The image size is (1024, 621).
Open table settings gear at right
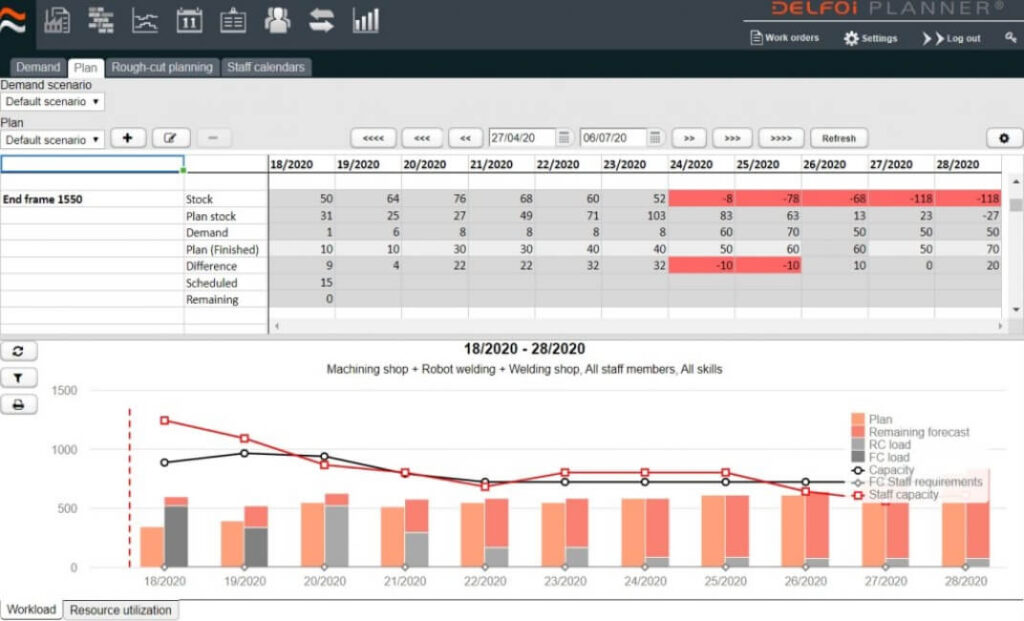1003,138
